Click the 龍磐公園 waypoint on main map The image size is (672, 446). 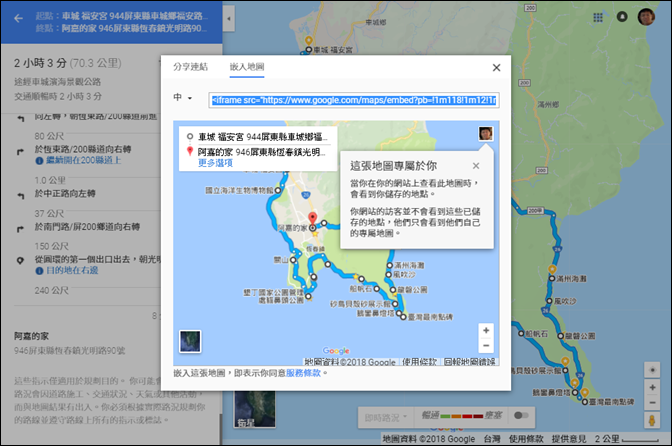point(561,336)
